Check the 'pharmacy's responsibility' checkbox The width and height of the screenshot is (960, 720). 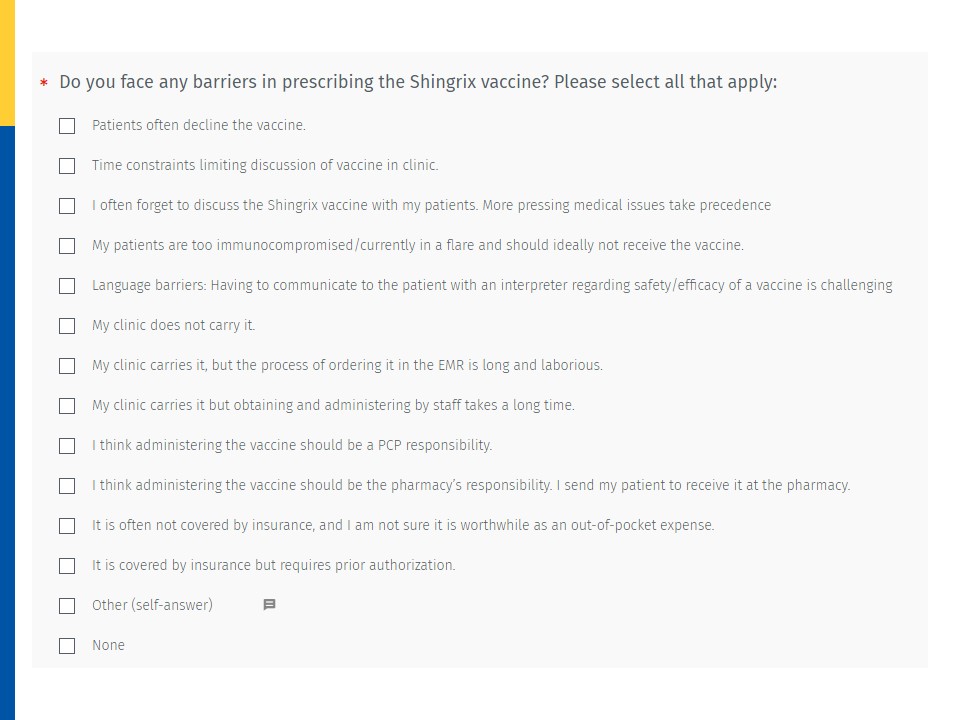(x=67, y=486)
